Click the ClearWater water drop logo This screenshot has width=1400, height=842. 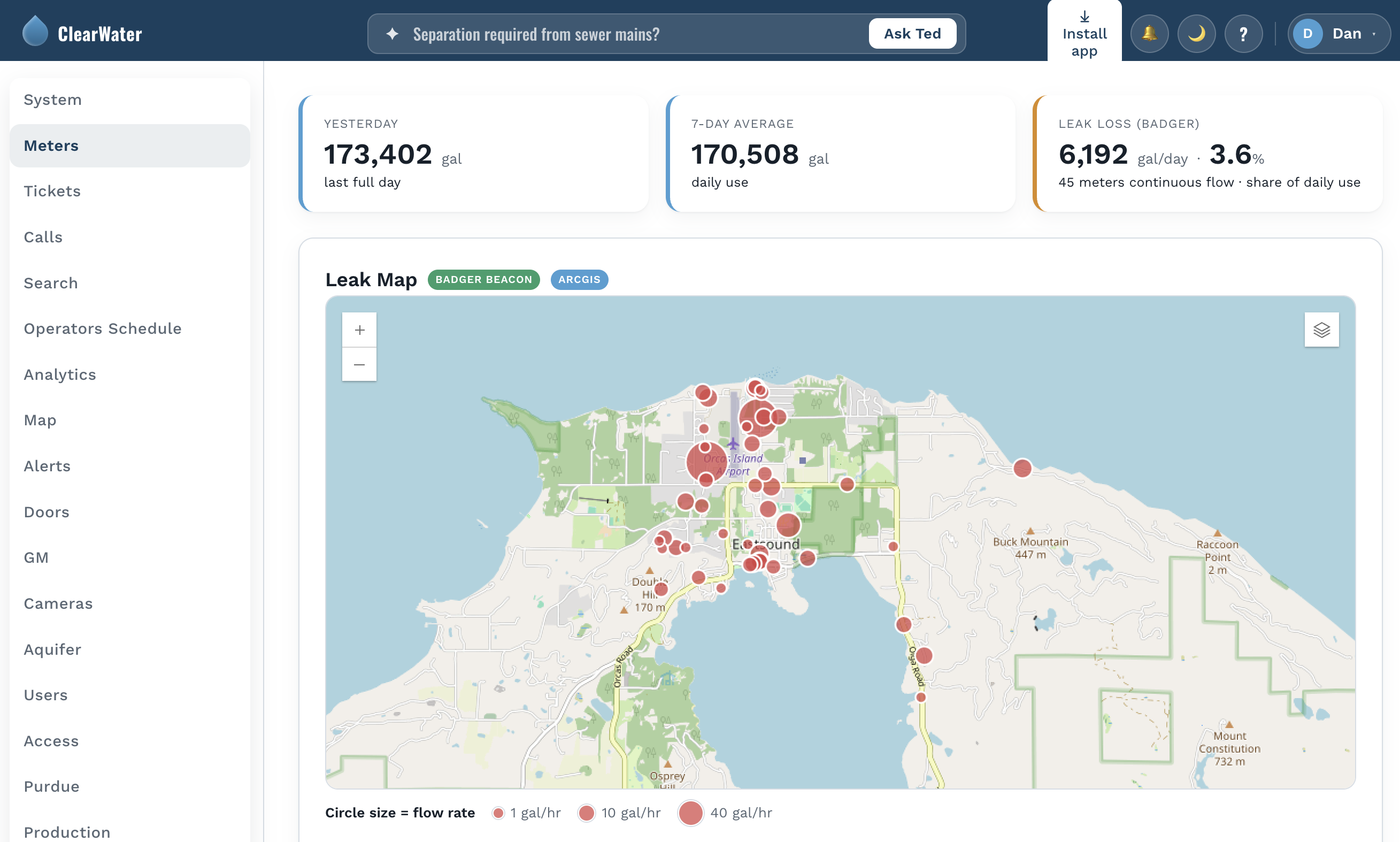pyautogui.click(x=35, y=31)
